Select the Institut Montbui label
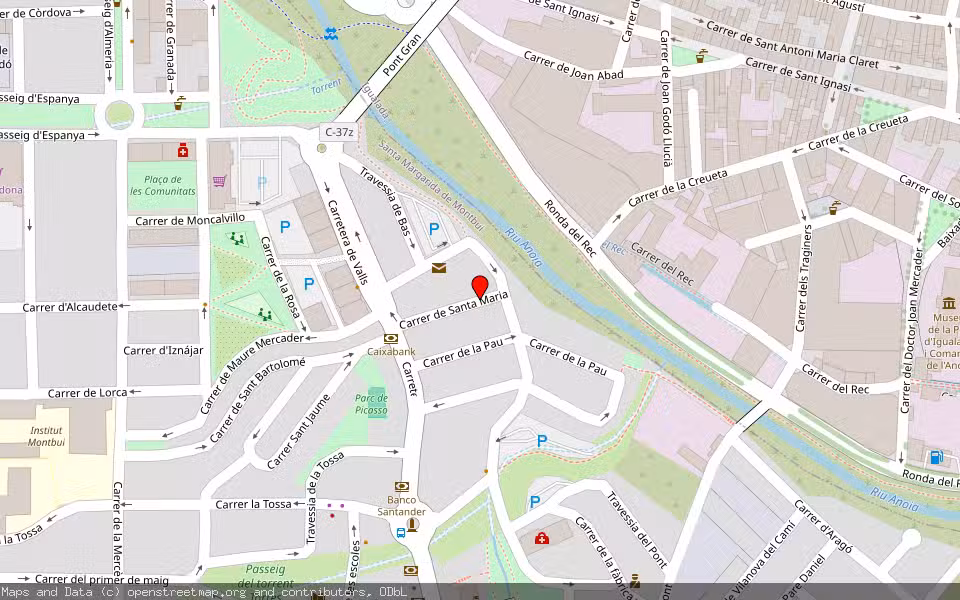The width and height of the screenshot is (960, 600). click(47, 436)
